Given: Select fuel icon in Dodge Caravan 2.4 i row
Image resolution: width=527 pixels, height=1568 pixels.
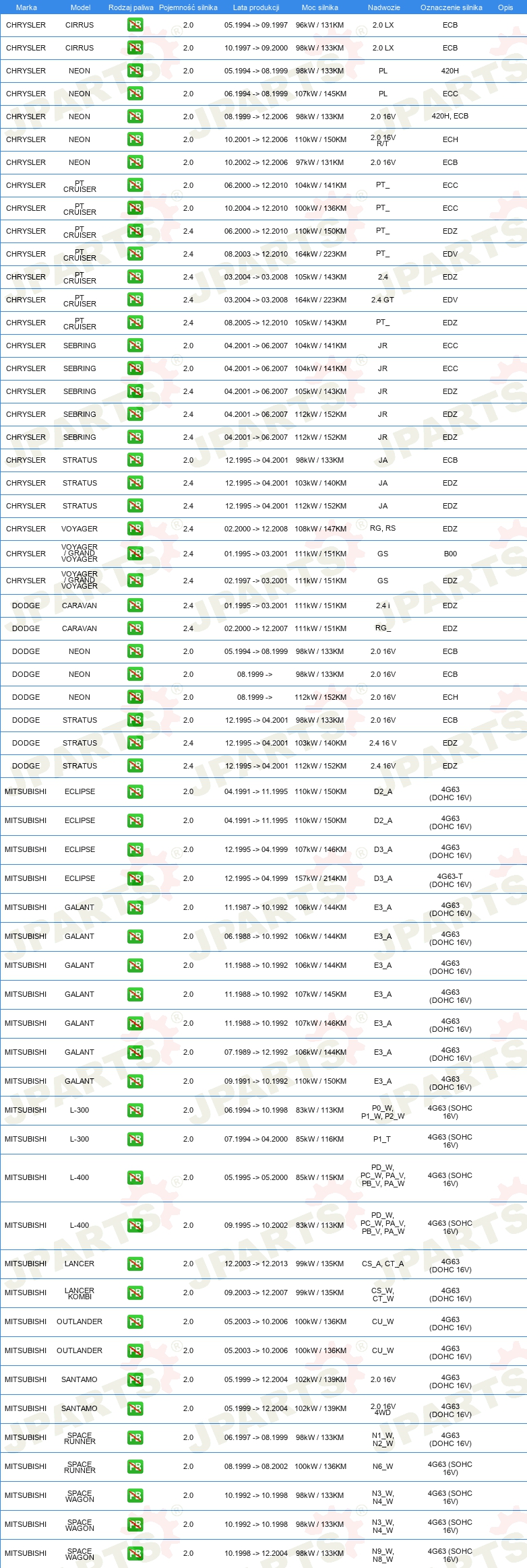Looking at the screenshot, I should [x=135, y=606].
